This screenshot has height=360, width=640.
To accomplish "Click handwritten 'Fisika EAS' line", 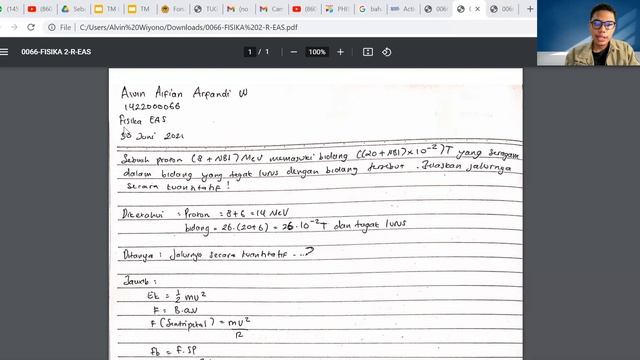I will pos(142,120).
